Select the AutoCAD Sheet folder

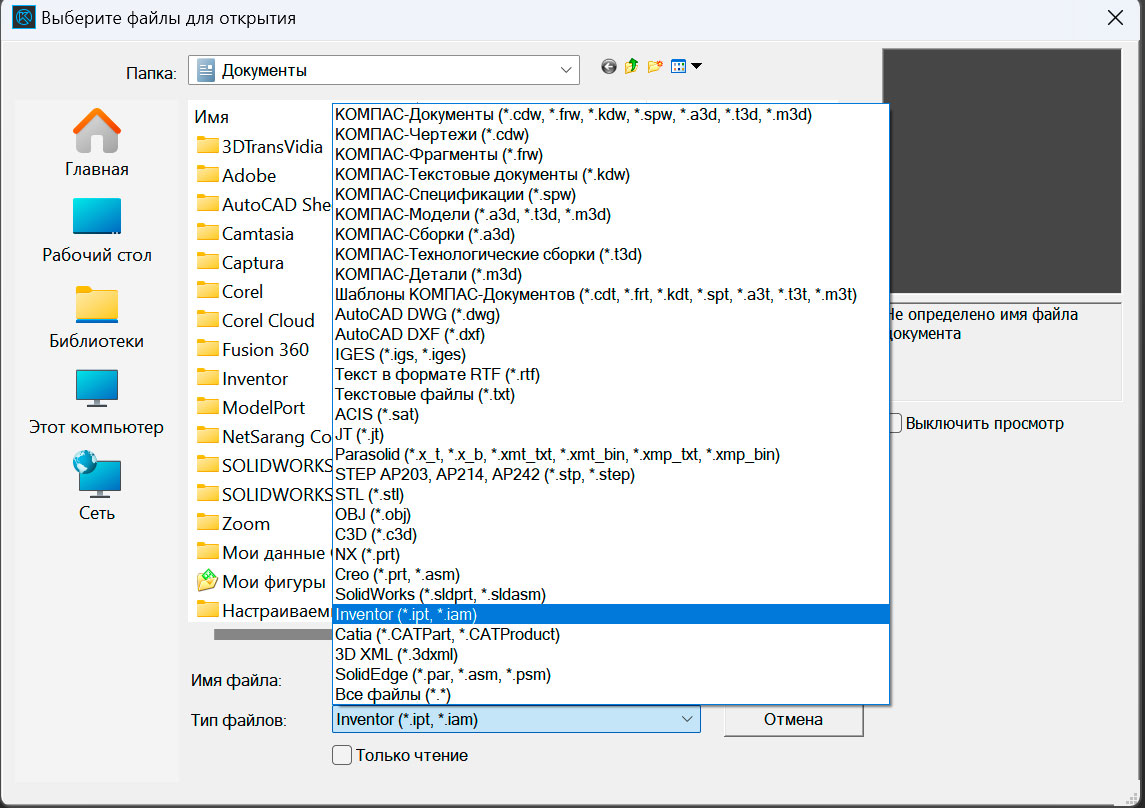(x=264, y=204)
